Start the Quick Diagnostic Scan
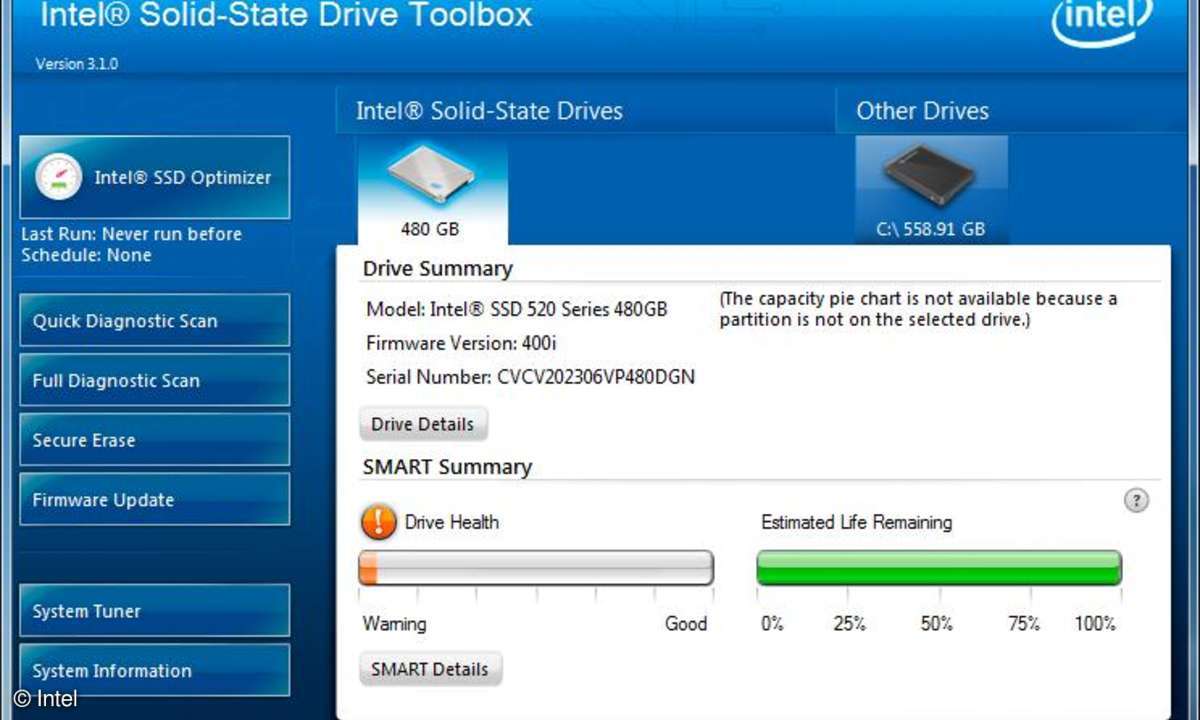 pos(155,321)
